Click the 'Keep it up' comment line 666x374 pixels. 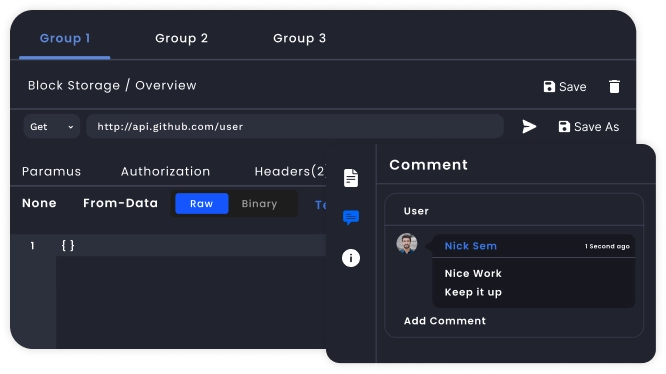pyautogui.click(x=473, y=292)
